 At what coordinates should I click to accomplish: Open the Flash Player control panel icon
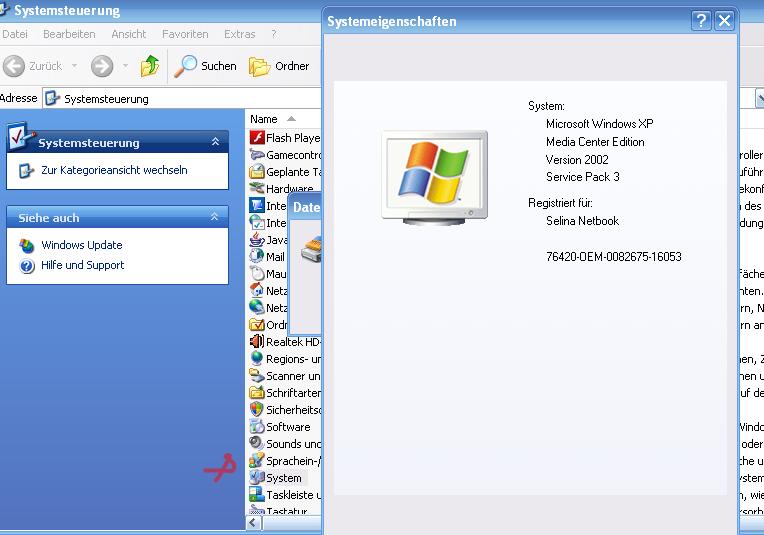257,138
